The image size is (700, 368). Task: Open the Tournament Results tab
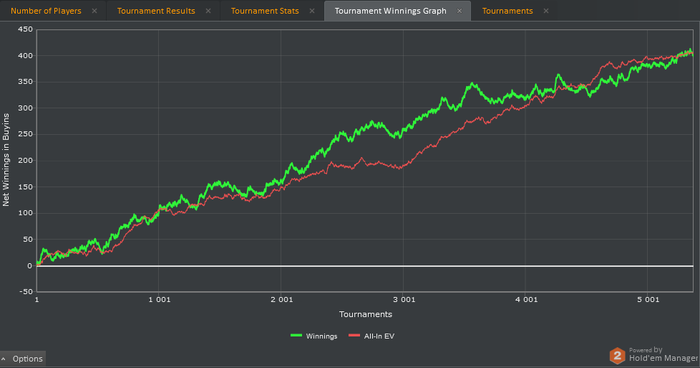[156, 11]
